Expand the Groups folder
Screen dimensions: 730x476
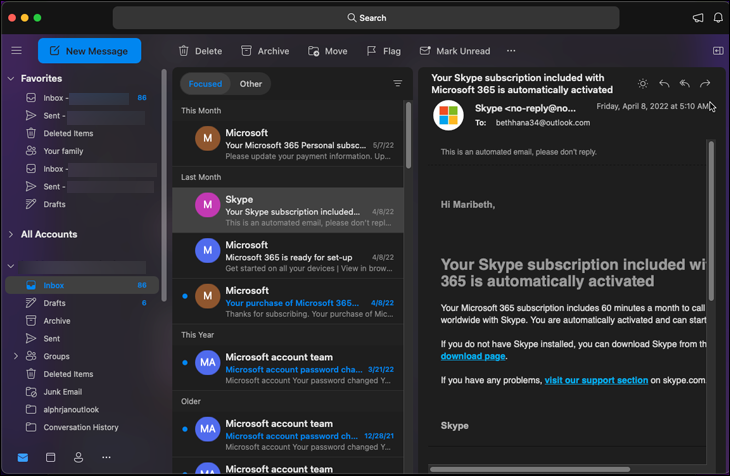point(16,356)
